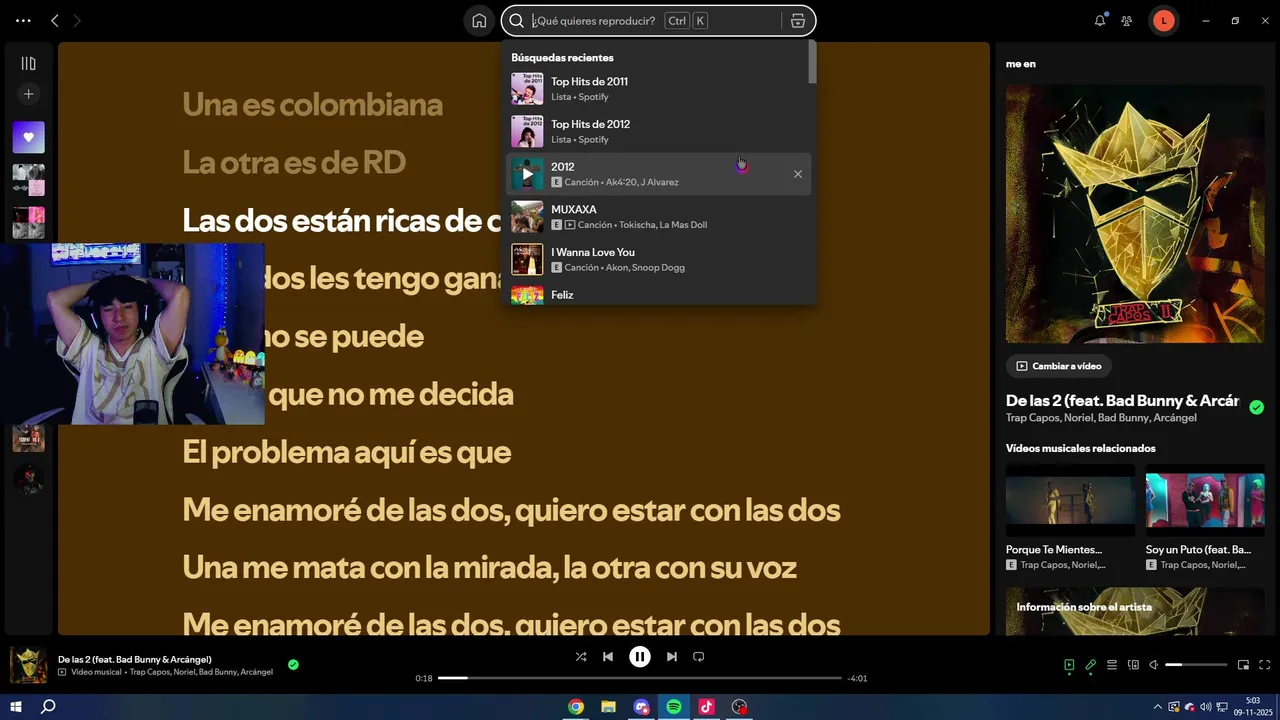Open Windows Start menu

point(16,707)
